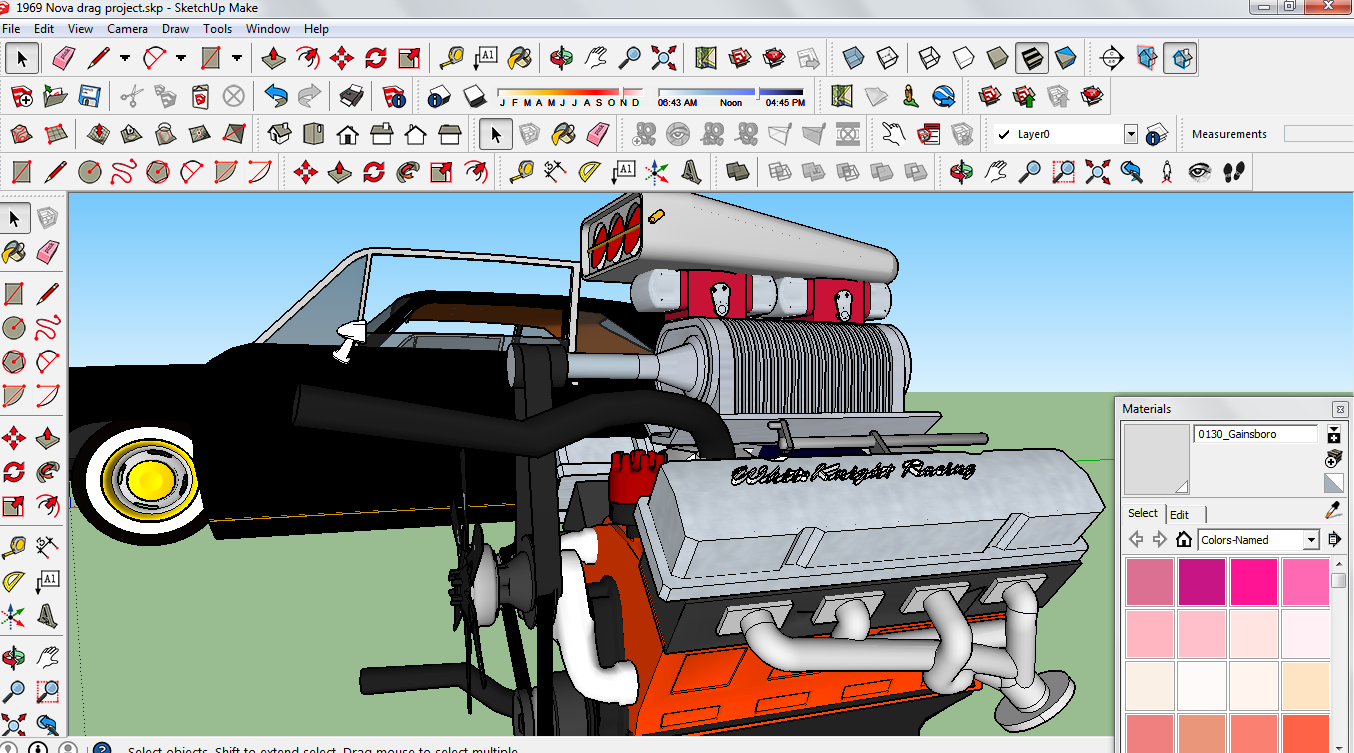Switch to Front view house icon
Viewport: 1354px width, 753px height.
[348, 133]
